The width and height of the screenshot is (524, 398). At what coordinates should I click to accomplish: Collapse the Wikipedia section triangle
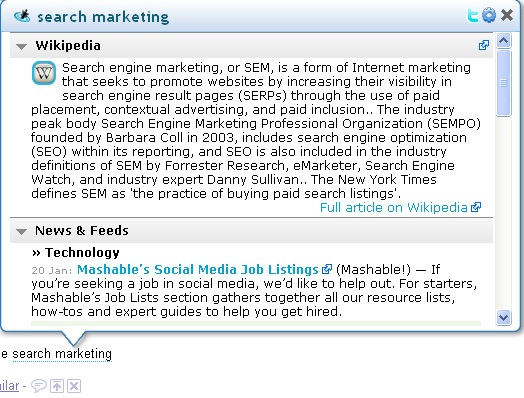point(21,46)
